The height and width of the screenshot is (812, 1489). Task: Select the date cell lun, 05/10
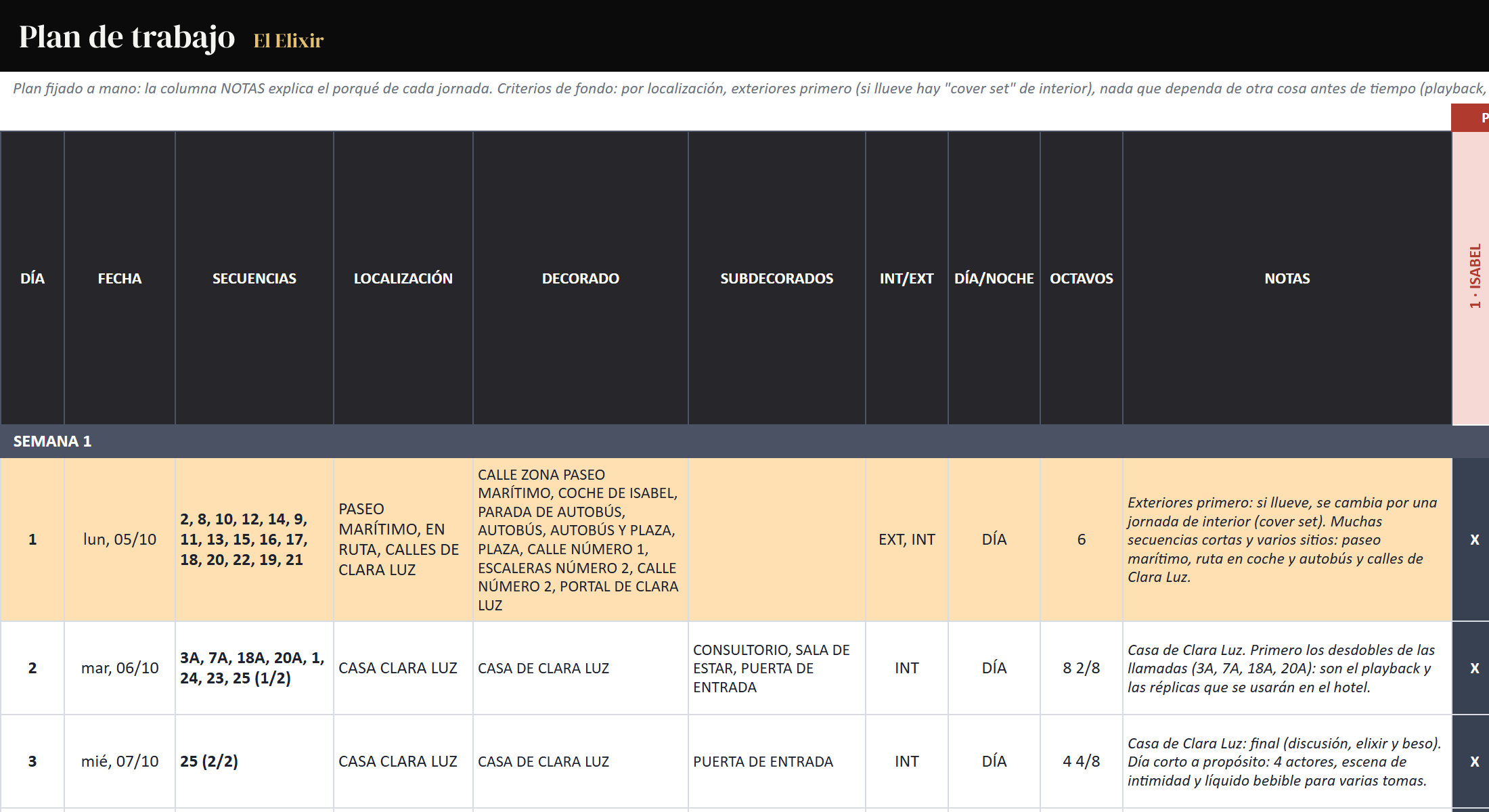click(x=120, y=539)
